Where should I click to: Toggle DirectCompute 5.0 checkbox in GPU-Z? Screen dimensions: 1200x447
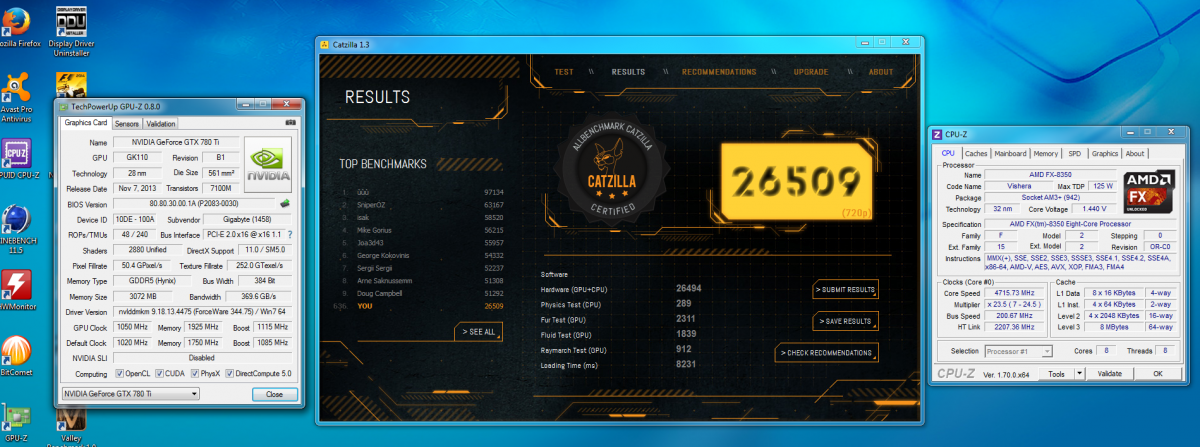[x=231, y=373]
